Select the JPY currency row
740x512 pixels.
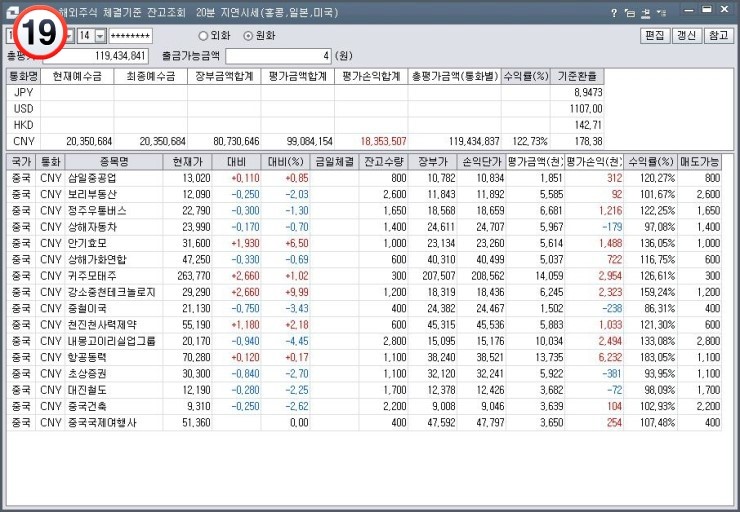coord(305,92)
